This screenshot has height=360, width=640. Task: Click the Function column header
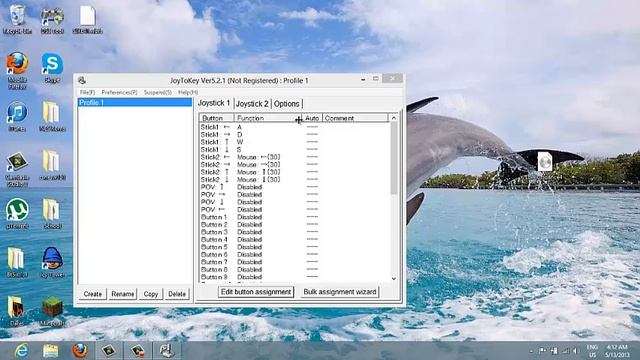(x=268, y=118)
